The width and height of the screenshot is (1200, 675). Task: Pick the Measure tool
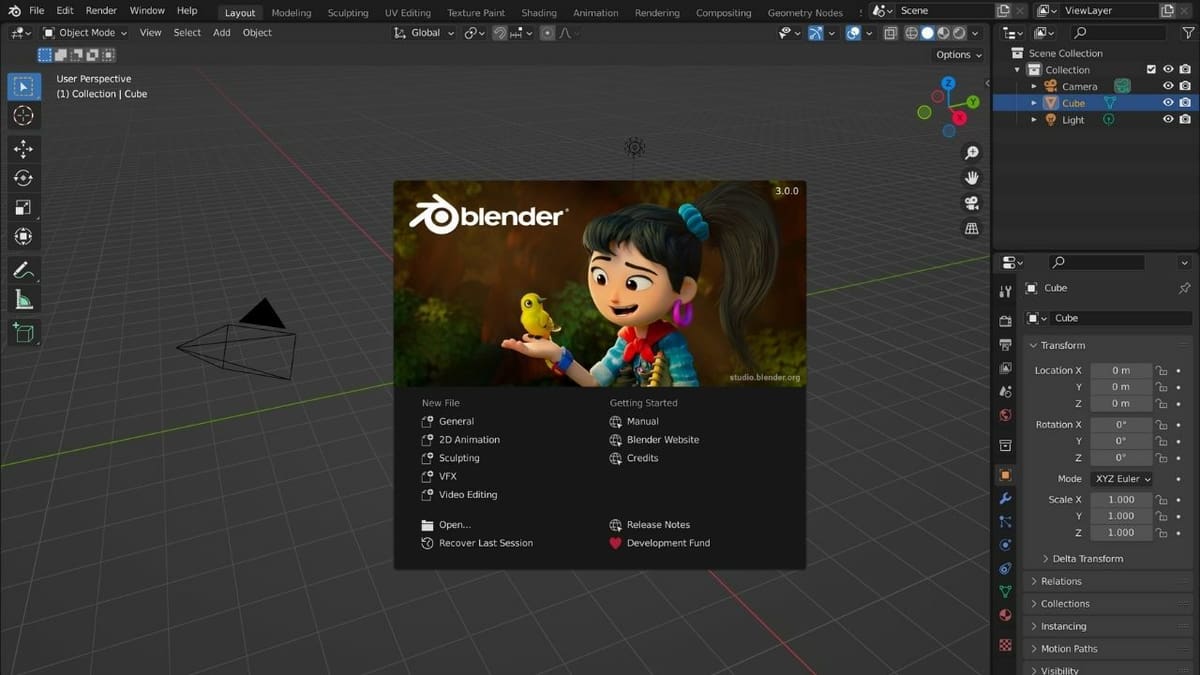click(x=23, y=299)
